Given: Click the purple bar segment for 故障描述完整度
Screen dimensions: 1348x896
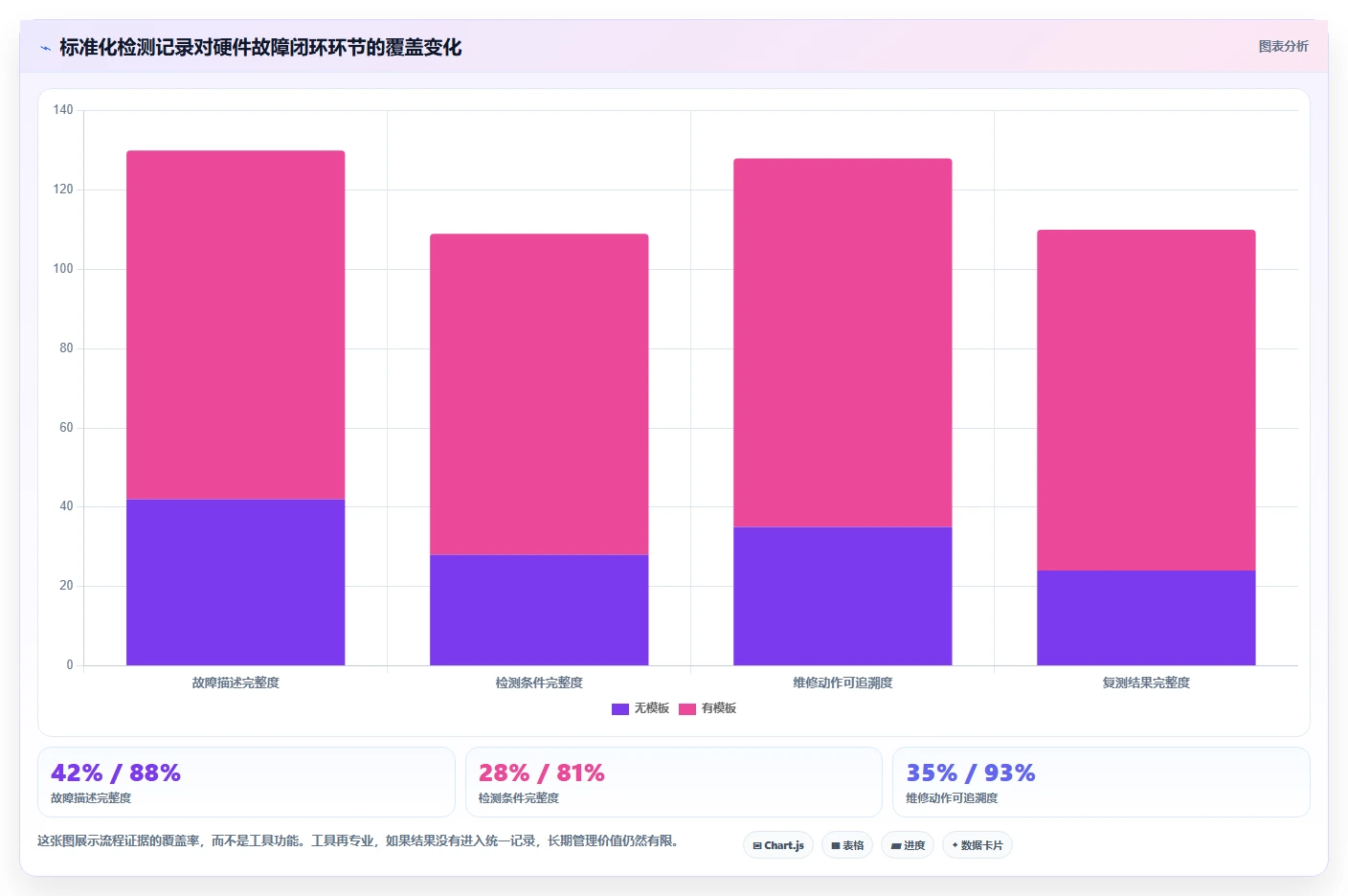Looking at the screenshot, I should [236, 582].
